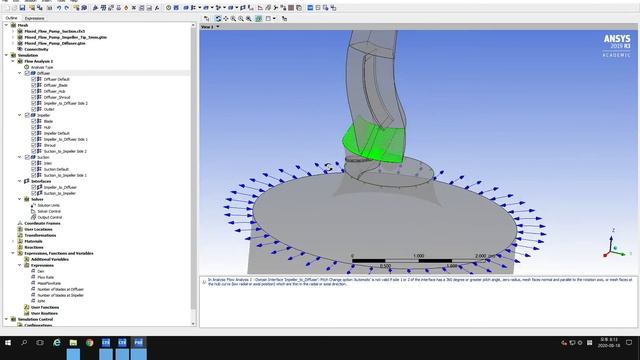Collapse the Interfaces node
The width and height of the screenshot is (640, 360).
click(x=20, y=181)
